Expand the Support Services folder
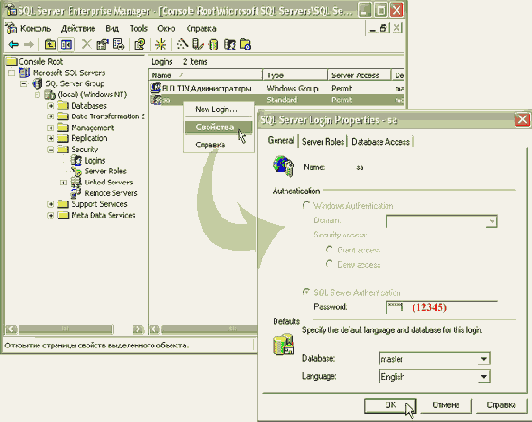Screen dimensions: 532x422 pyautogui.click(x=51, y=204)
